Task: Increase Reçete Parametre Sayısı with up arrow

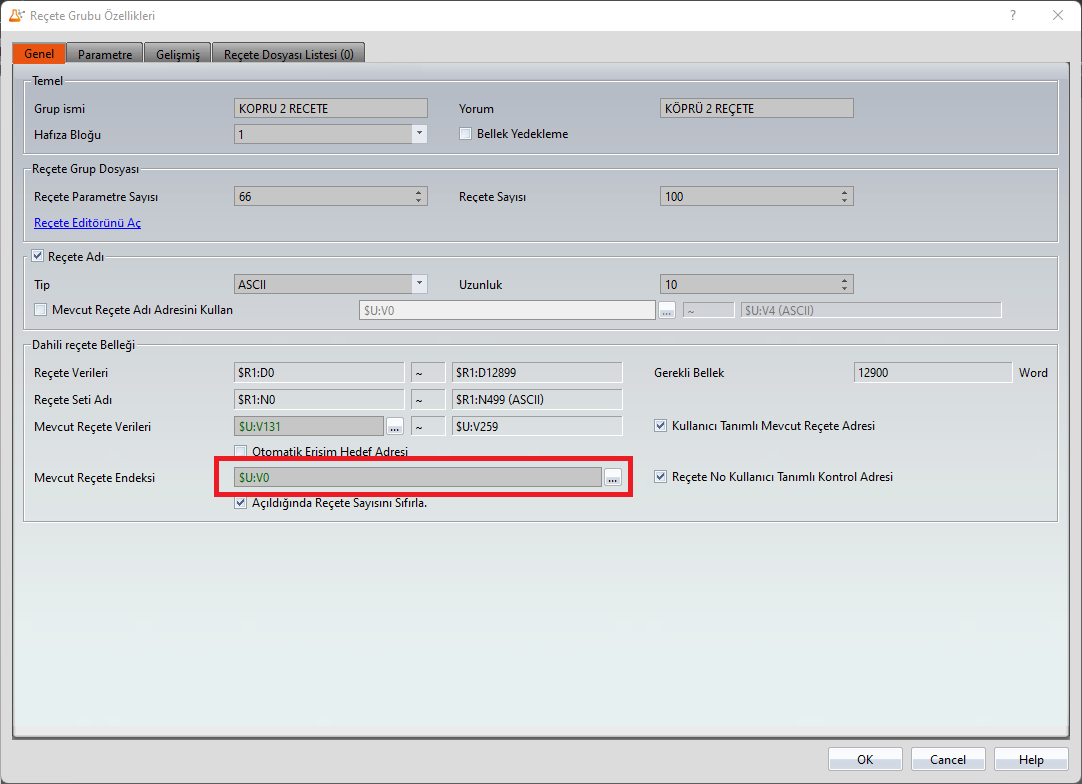Action: click(419, 193)
